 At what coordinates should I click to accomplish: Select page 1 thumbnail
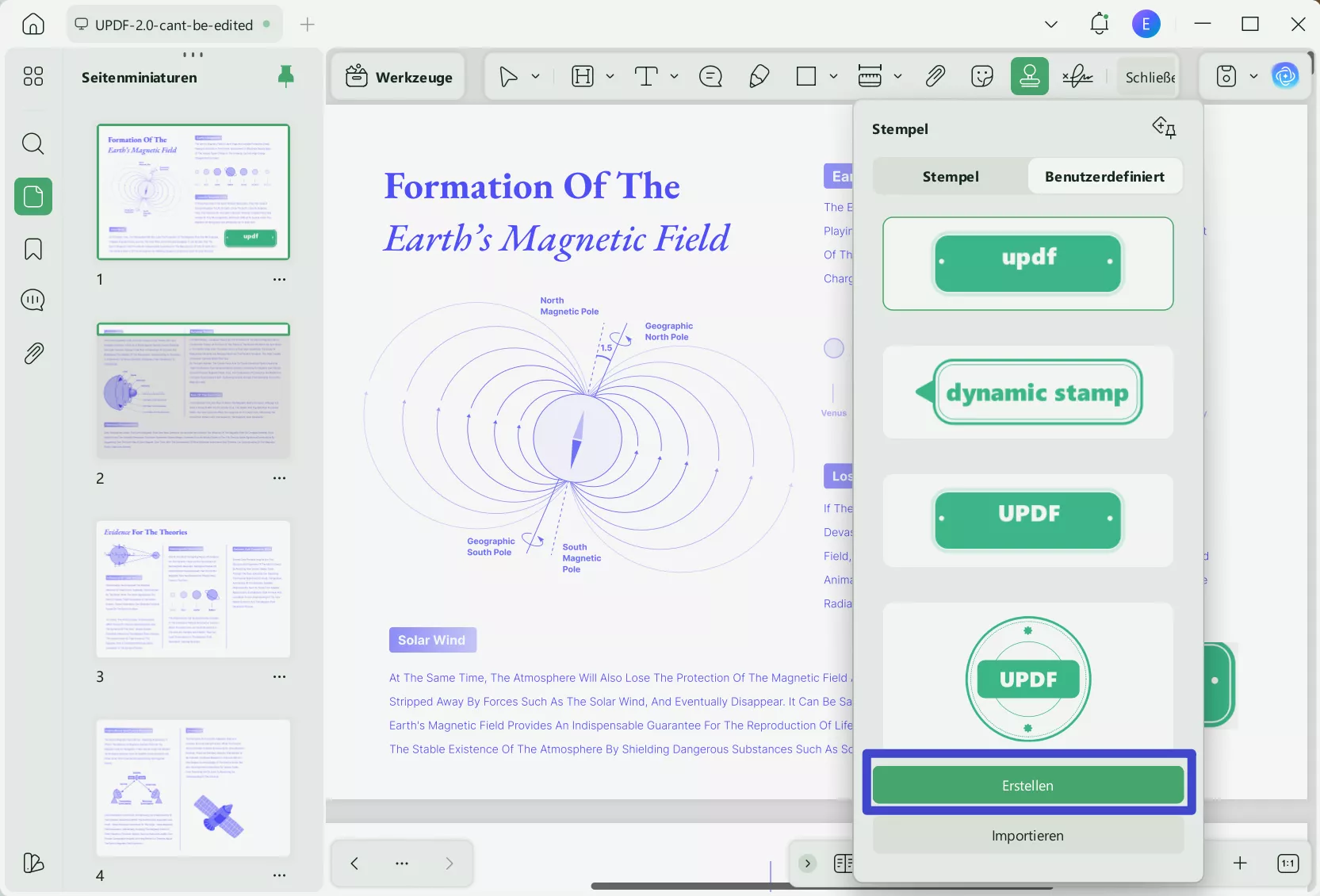[x=193, y=192]
